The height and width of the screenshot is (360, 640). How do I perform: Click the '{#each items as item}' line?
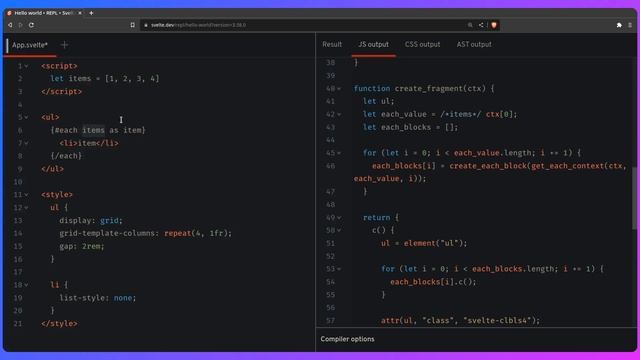coord(98,130)
